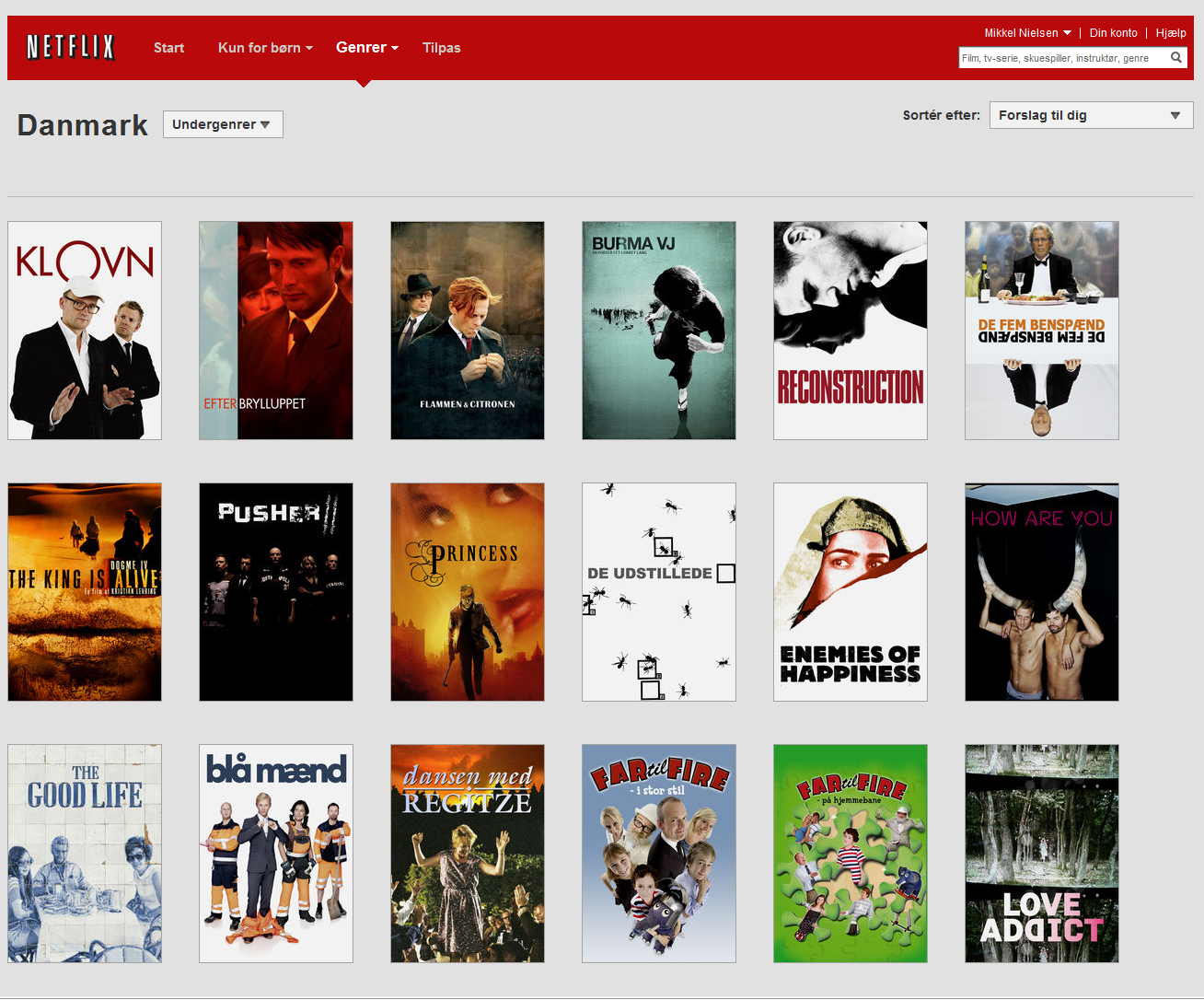Open the Burma VJ title
Screen dimensions: 1204x1000
659,331
